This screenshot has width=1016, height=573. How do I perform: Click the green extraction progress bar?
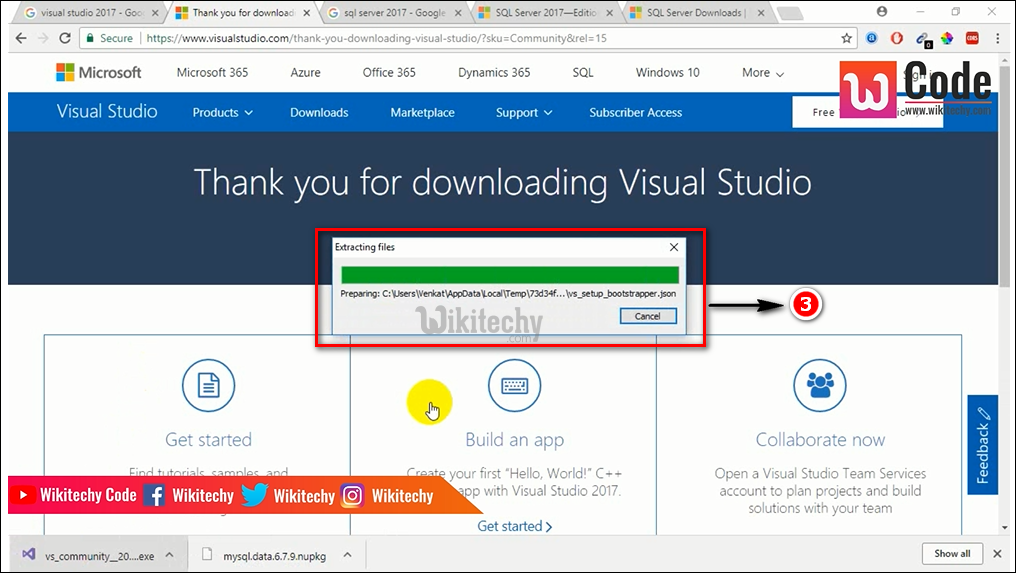(510, 275)
